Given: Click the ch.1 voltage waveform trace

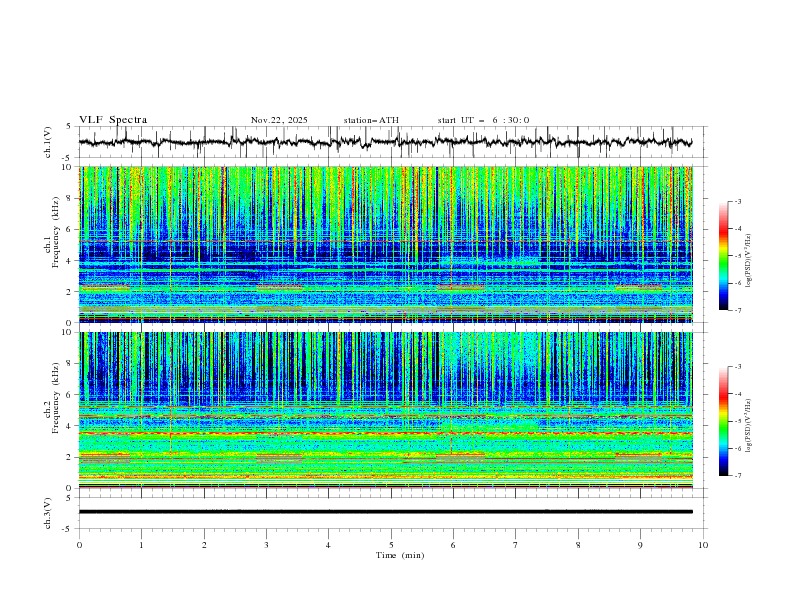Looking at the screenshot, I should (385, 142).
